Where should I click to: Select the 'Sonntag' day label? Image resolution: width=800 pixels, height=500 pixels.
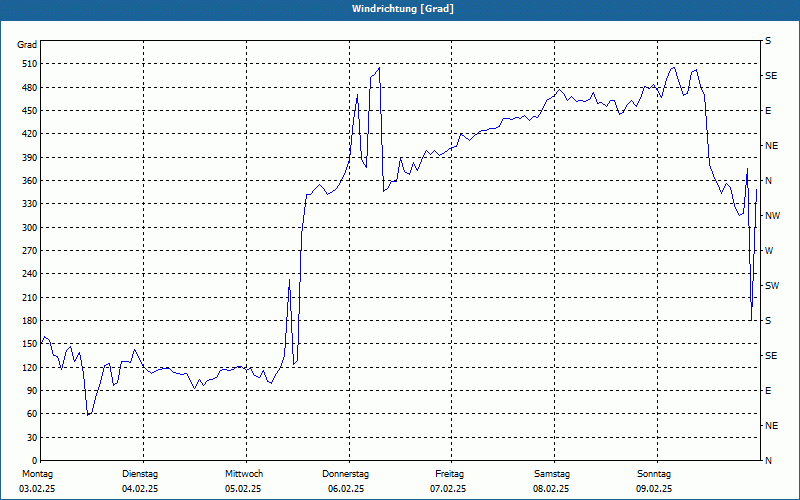(654, 474)
